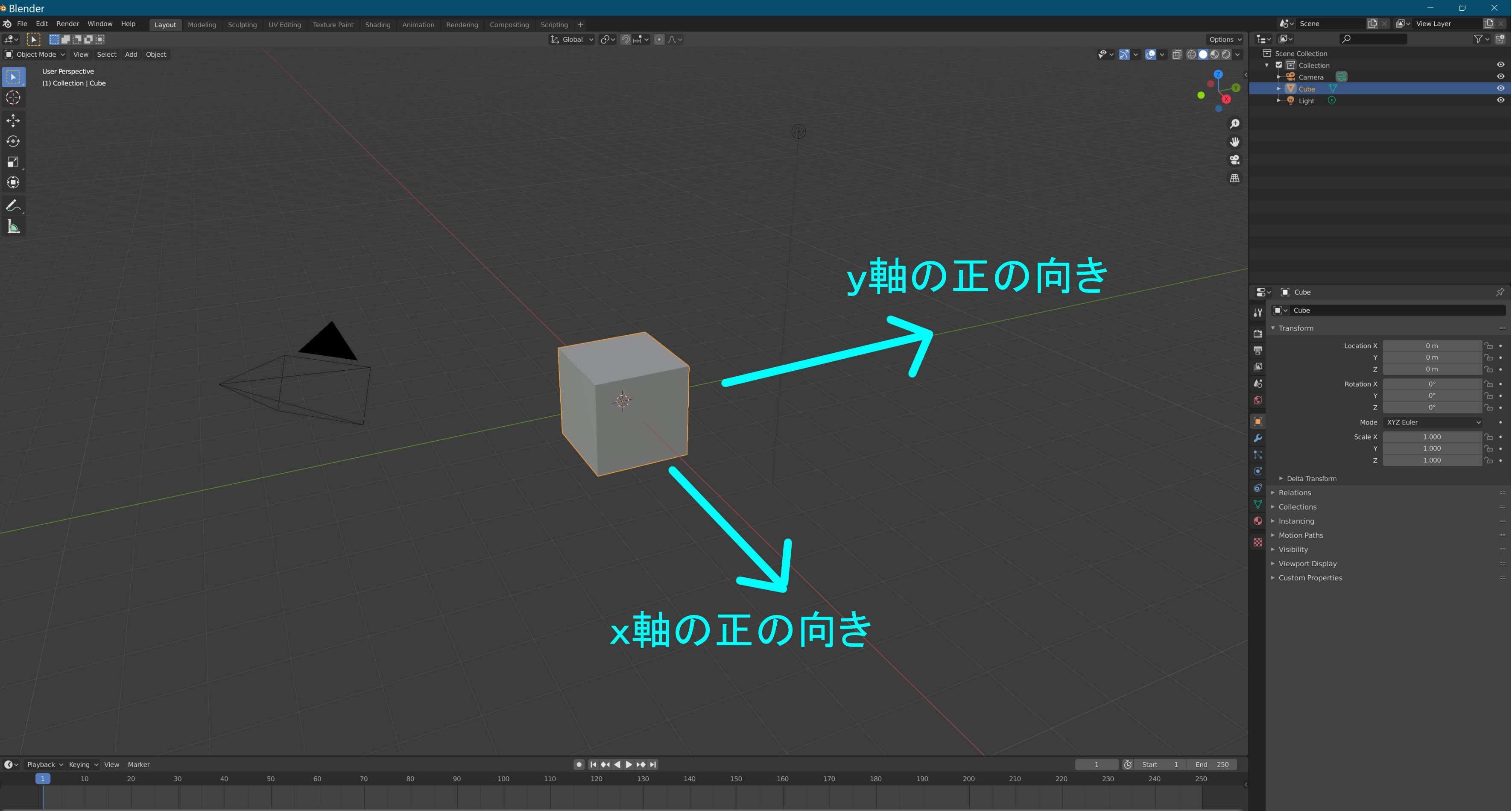
Task: Activate the Annotate pencil tool
Action: point(13,205)
